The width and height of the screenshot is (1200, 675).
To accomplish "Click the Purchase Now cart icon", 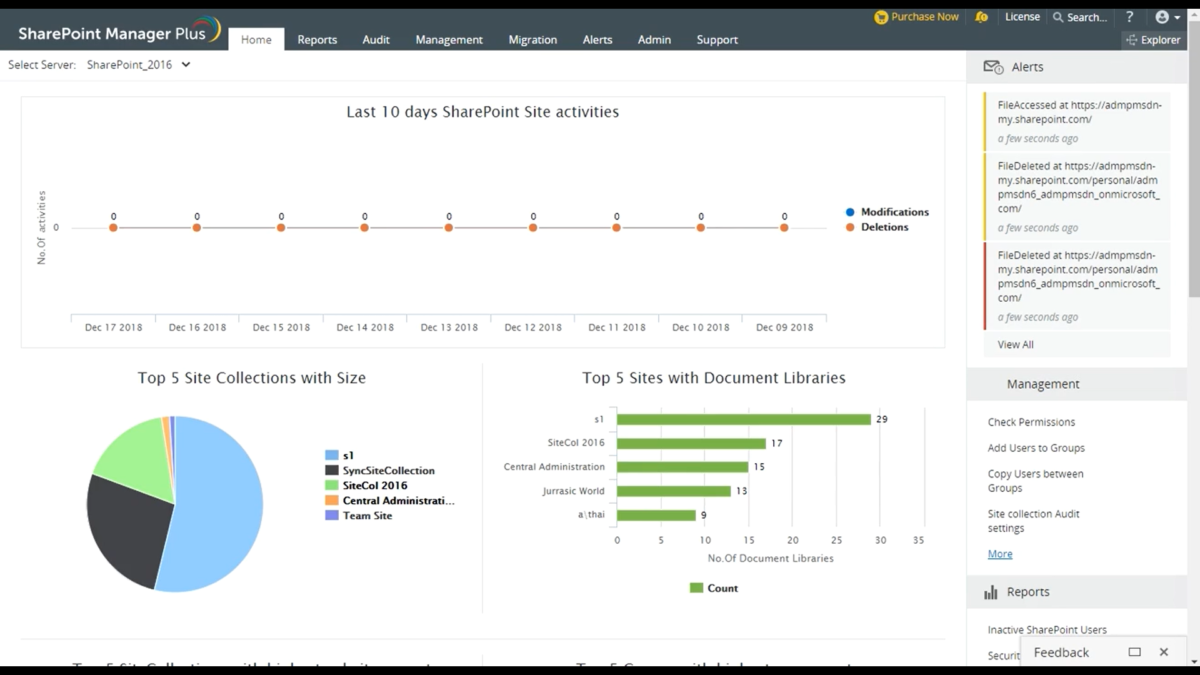I will click(x=880, y=17).
